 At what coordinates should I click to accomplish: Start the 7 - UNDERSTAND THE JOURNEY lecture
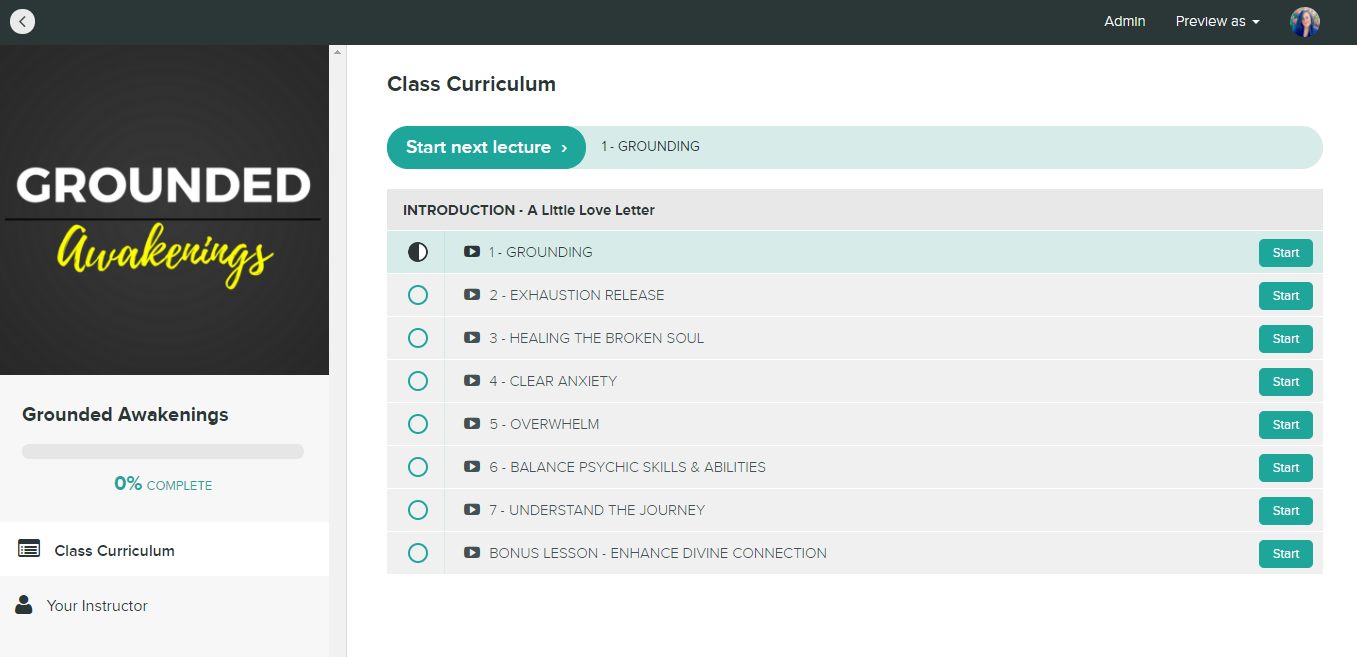1285,511
